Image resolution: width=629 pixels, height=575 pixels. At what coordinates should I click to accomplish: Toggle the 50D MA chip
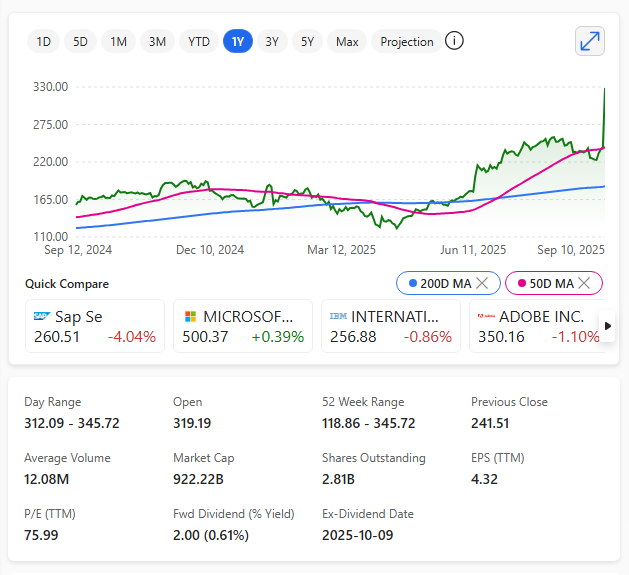click(554, 283)
